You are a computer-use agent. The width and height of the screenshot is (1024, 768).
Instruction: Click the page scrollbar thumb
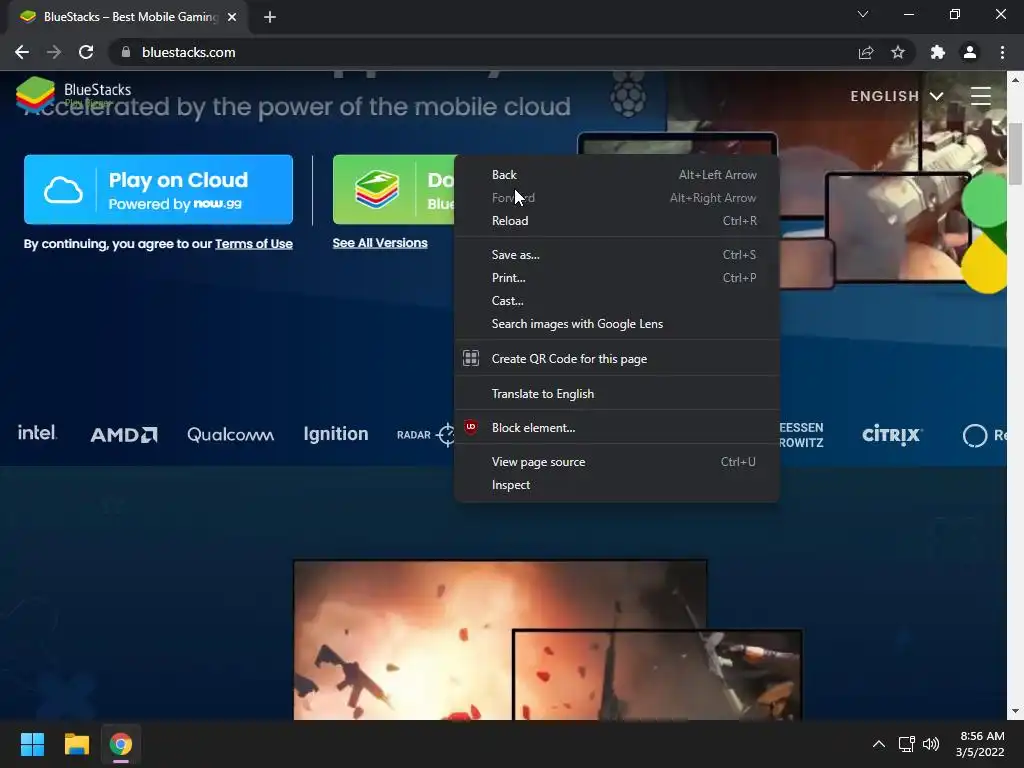[1015, 153]
